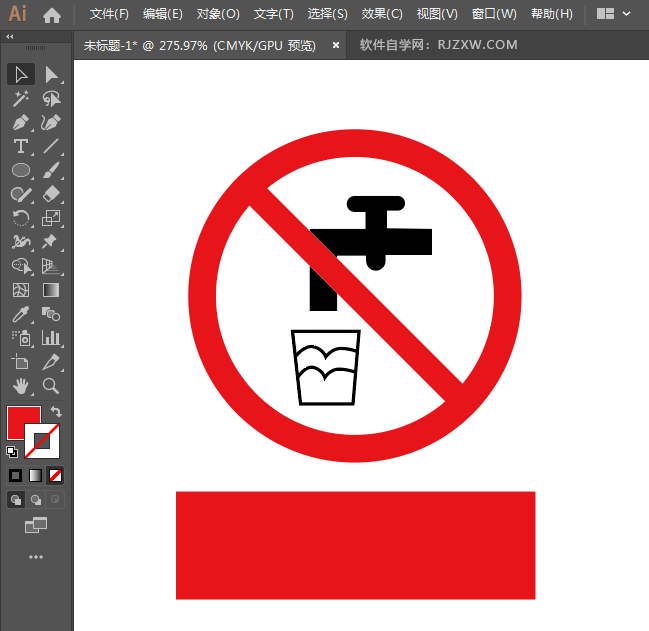
Task: Select the Type tool
Action: (x=20, y=146)
